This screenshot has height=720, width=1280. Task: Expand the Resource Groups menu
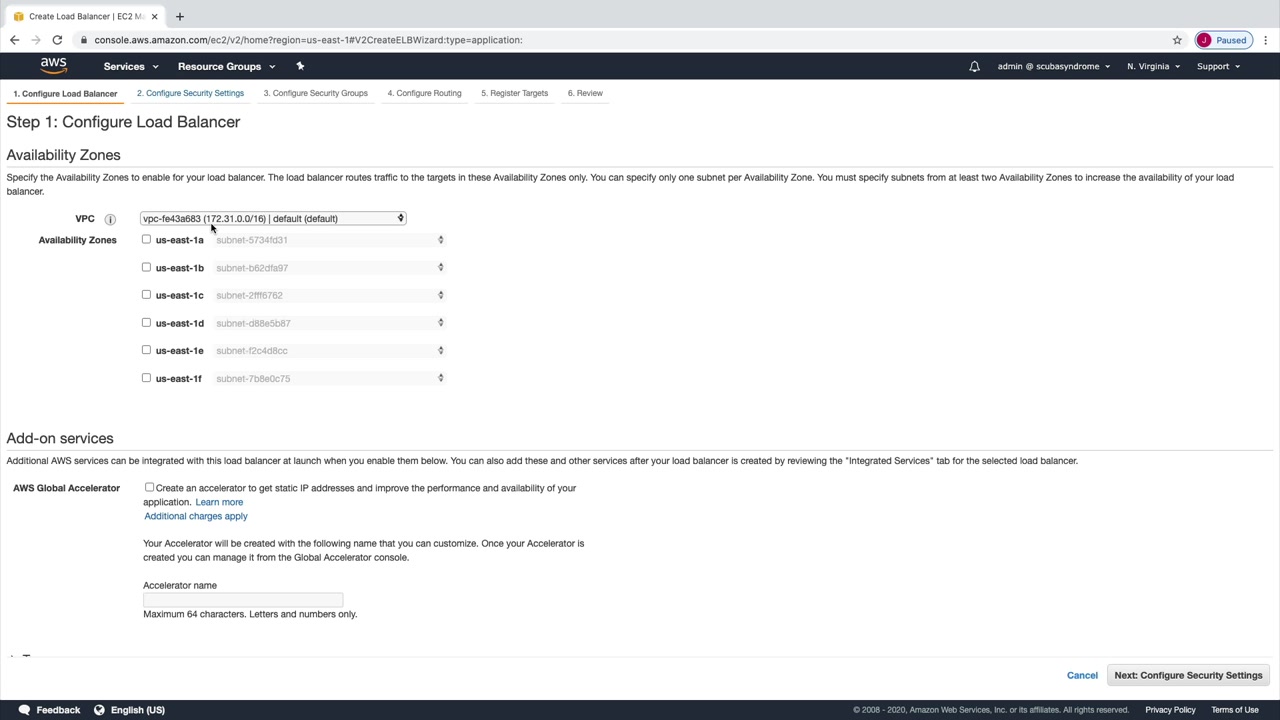click(226, 66)
